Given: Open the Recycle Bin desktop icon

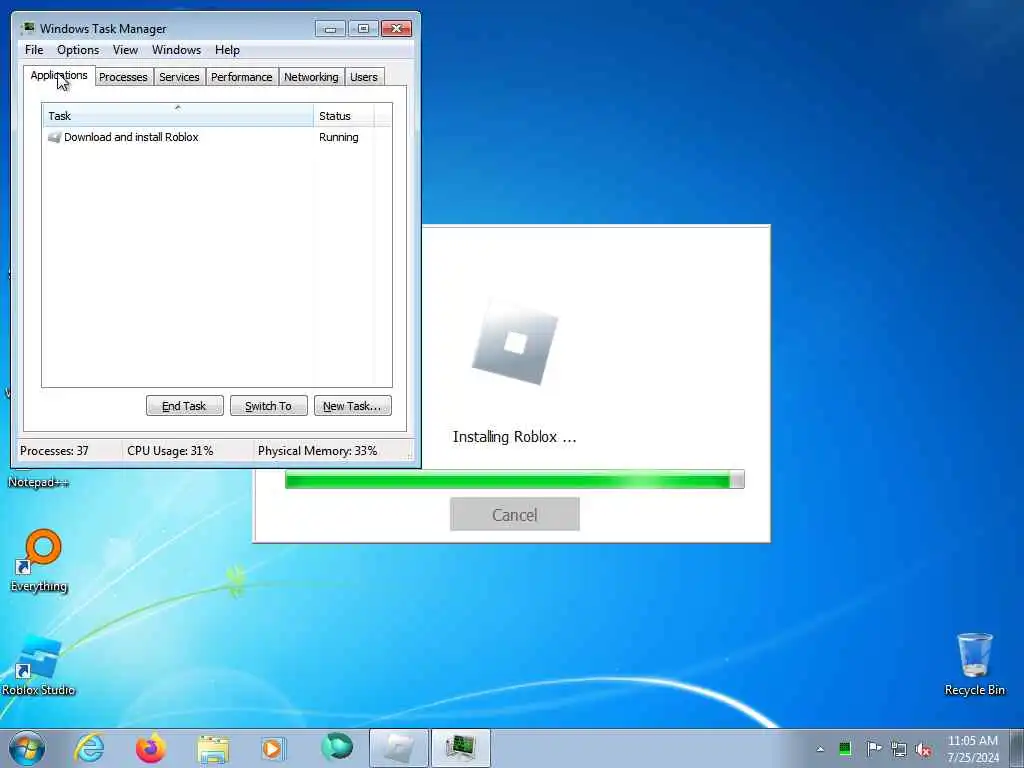Looking at the screenshot, I should coord(974,664).
